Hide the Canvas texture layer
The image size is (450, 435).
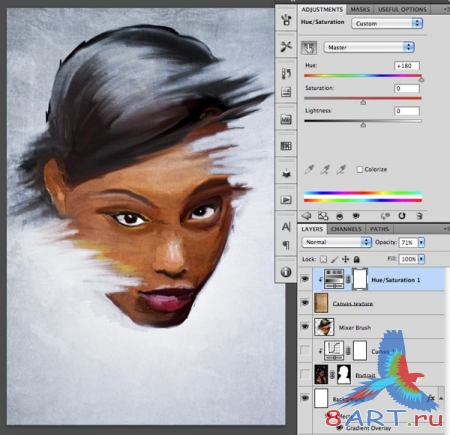tap(305, 303)
